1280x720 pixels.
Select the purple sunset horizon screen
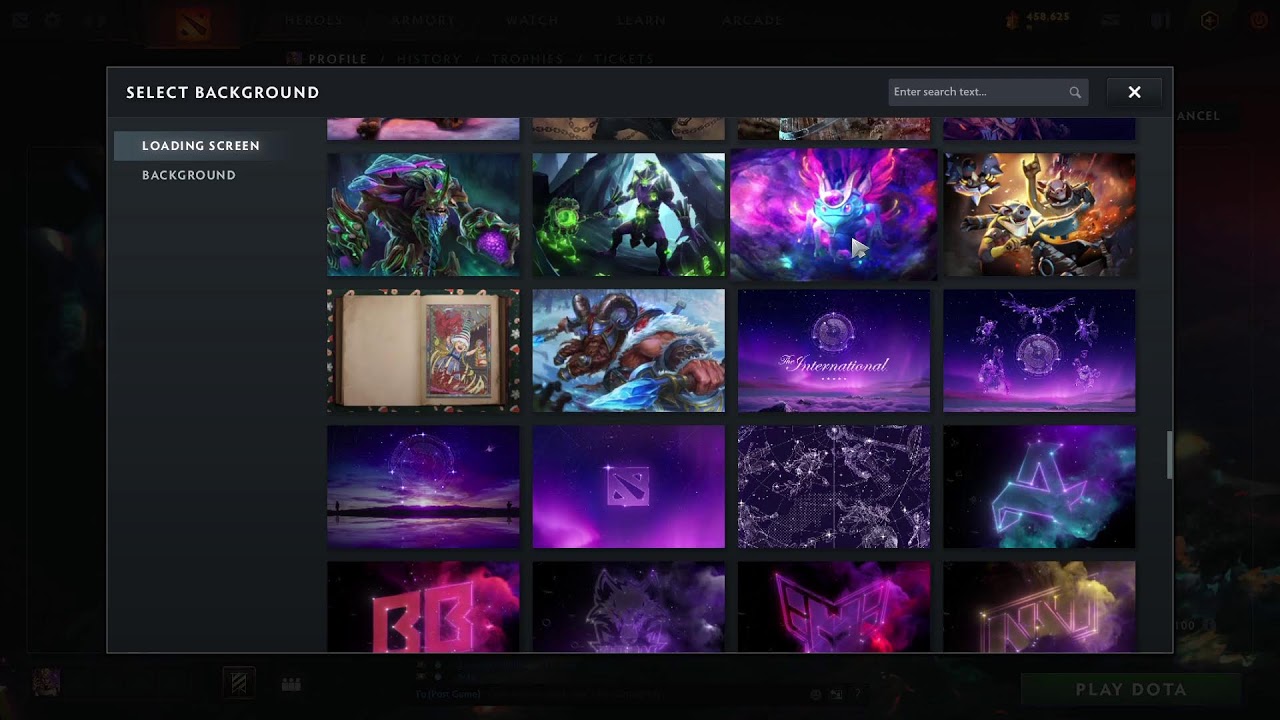pyautogui.click(x=423, y=487)
